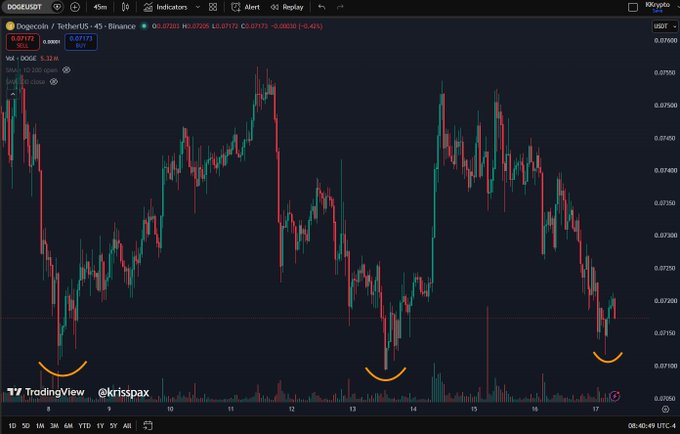The width and height of the screenshot is (680, 434).
Task: Click date label 11 on time axis
Action: 231,409
